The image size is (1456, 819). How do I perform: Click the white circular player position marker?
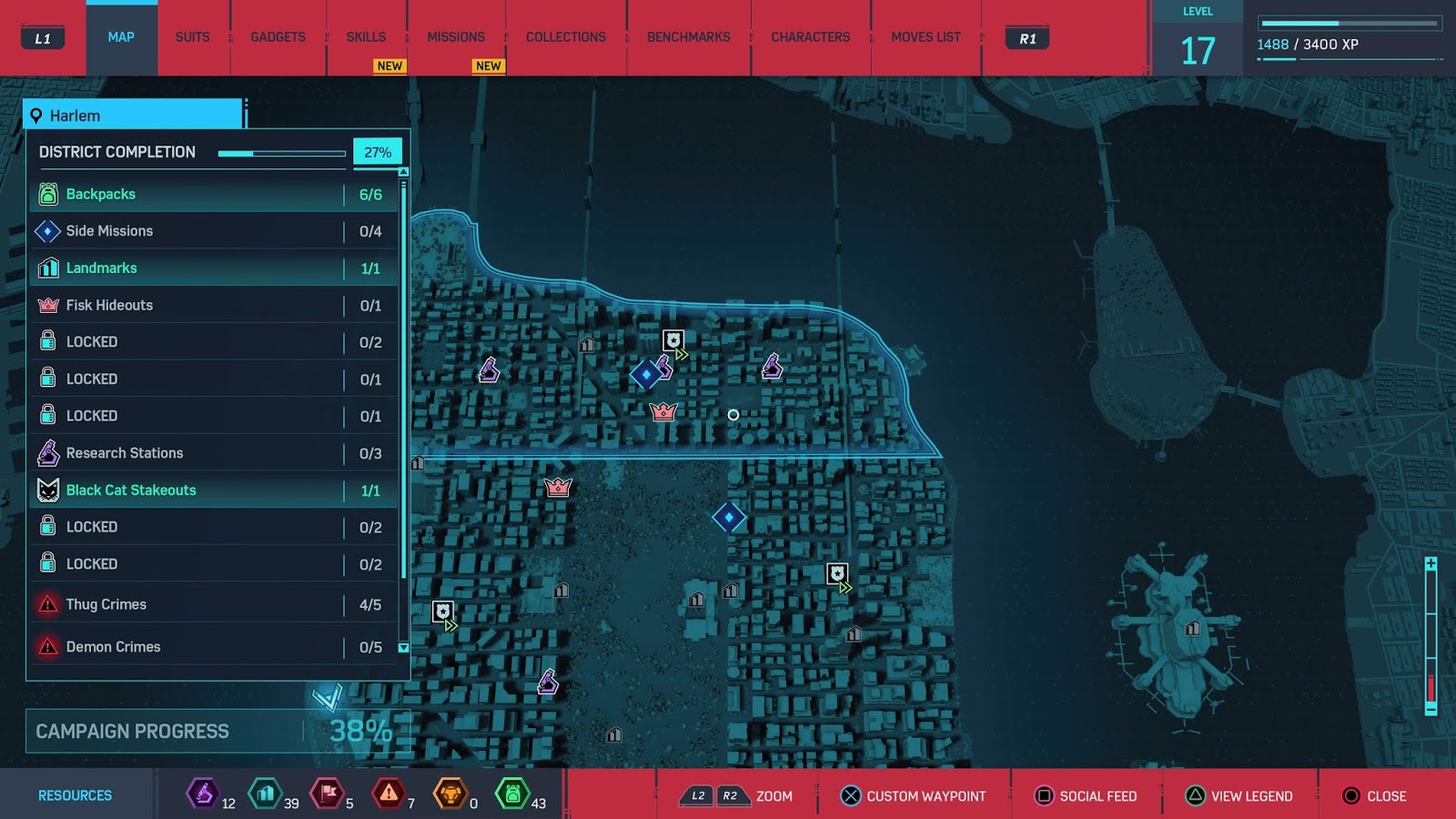click(x=733, y=415)
